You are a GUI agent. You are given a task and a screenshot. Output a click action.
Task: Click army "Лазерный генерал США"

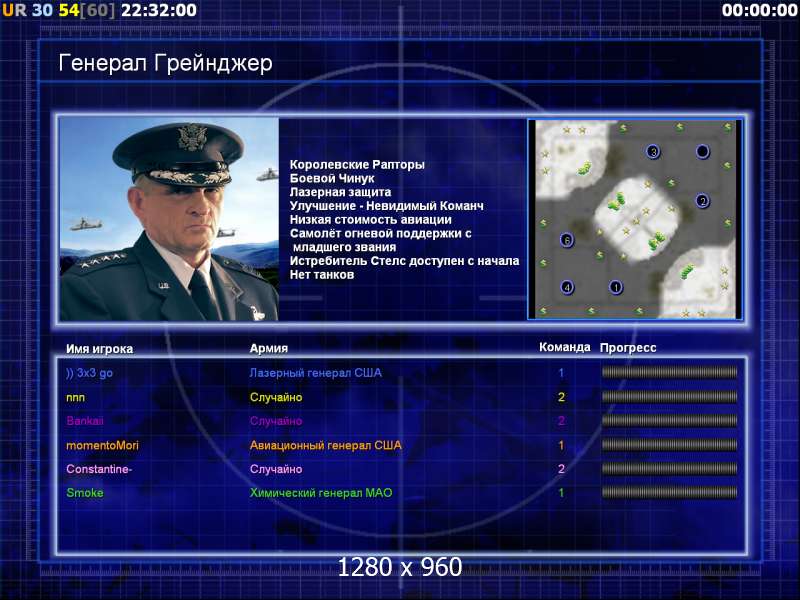[x=315, y=373]
